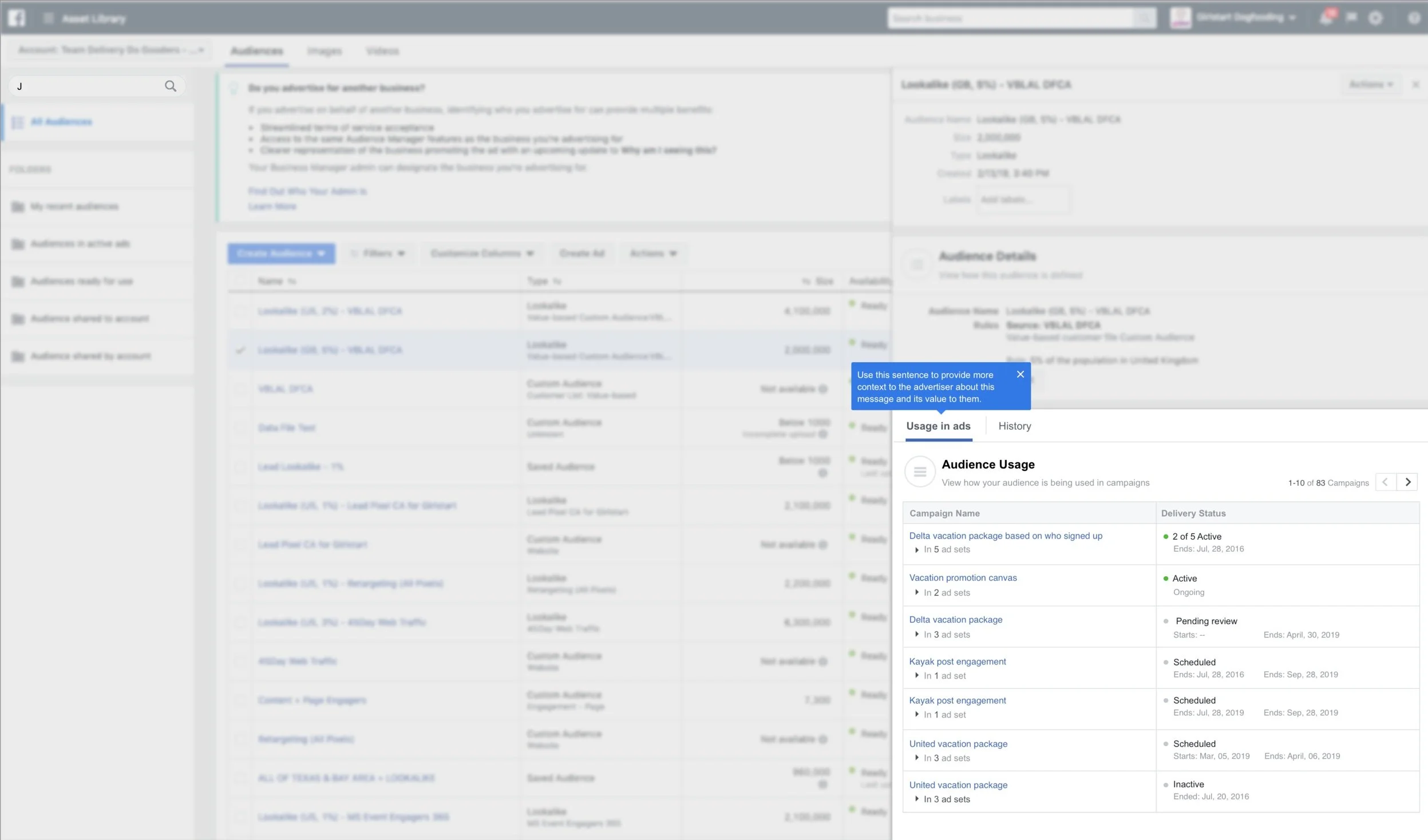Viewport: 1428px width, 840px height.
Task: Open the Facebook logo home icon
Action: tap(17, 18)
